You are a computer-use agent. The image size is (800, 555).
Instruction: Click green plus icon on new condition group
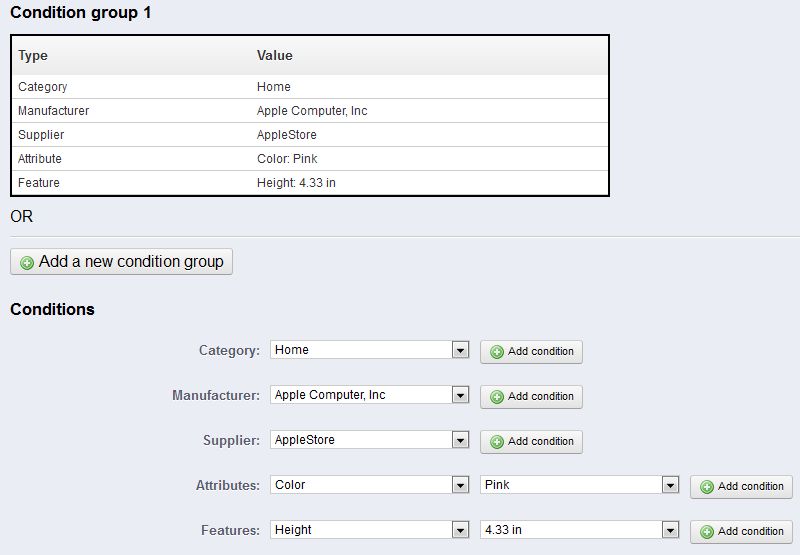pos(27,263)
